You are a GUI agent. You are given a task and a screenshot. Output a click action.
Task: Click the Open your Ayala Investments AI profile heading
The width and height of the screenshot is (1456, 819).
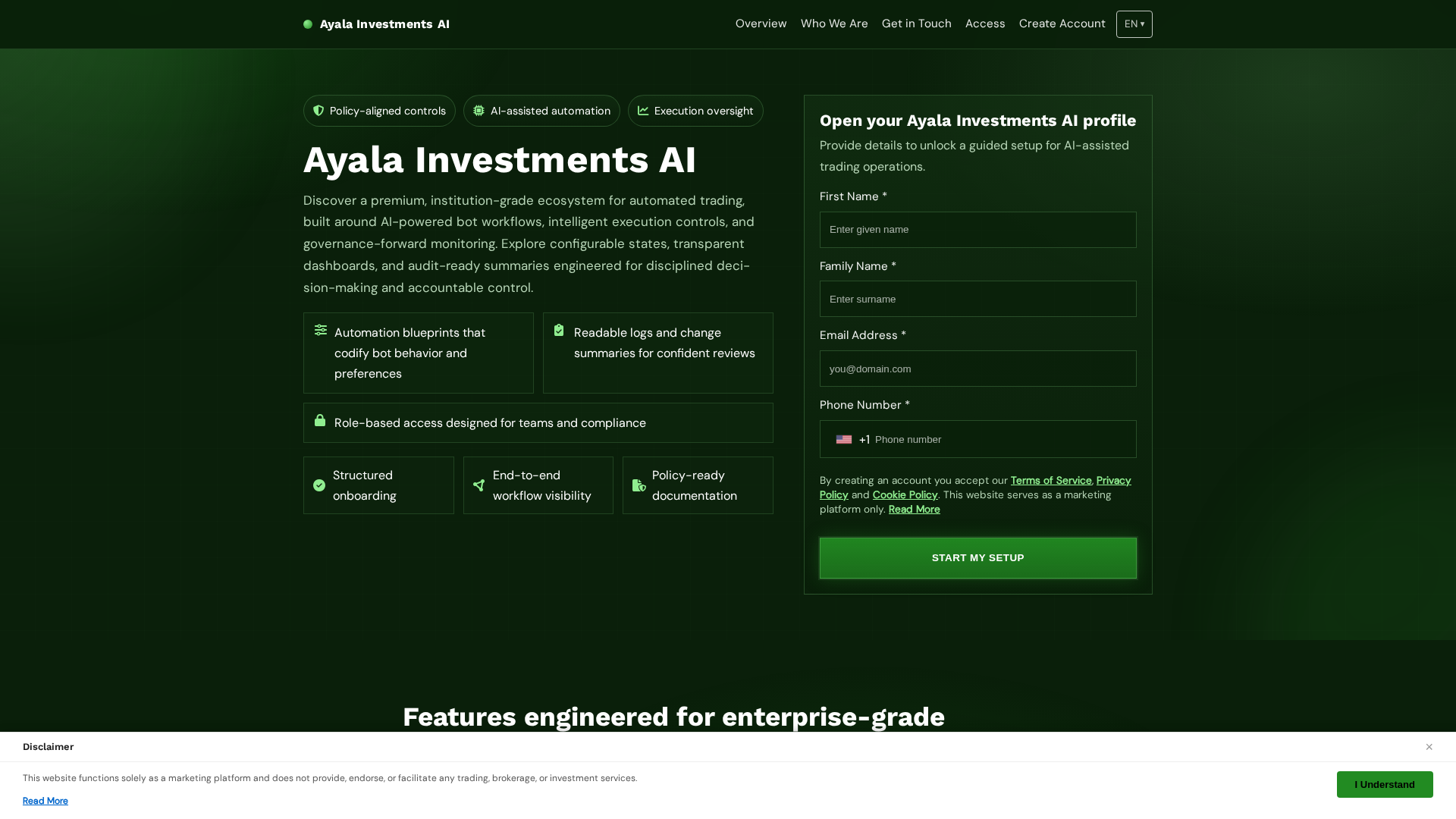pos(977,121)
